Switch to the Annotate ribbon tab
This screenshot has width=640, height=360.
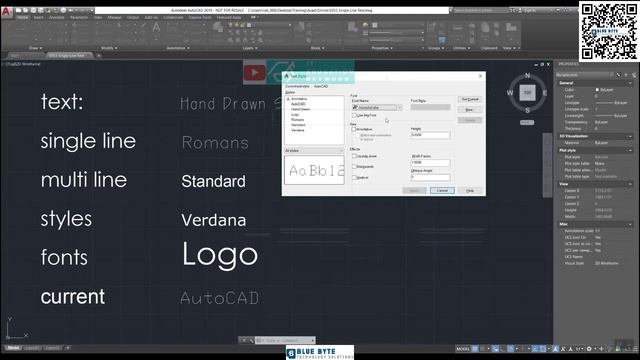click(56, 18)
